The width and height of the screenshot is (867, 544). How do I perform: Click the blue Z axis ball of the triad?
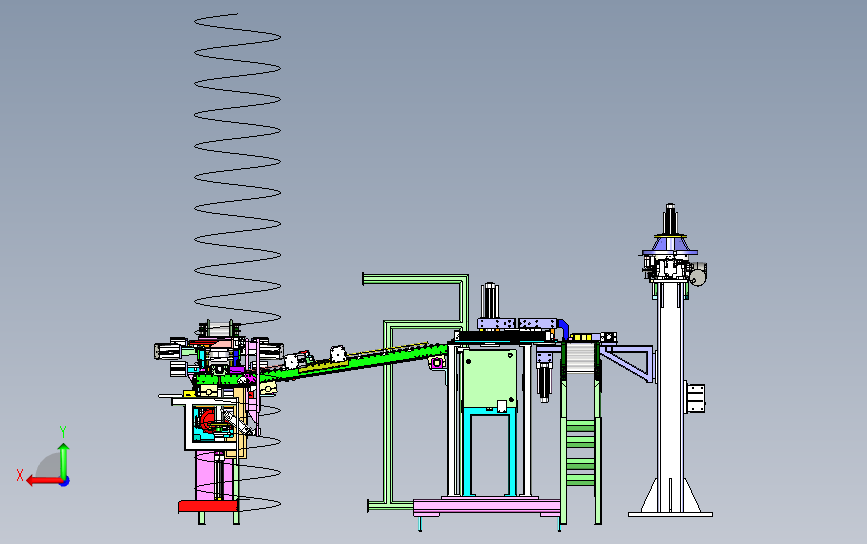click(x=65, y=482)
